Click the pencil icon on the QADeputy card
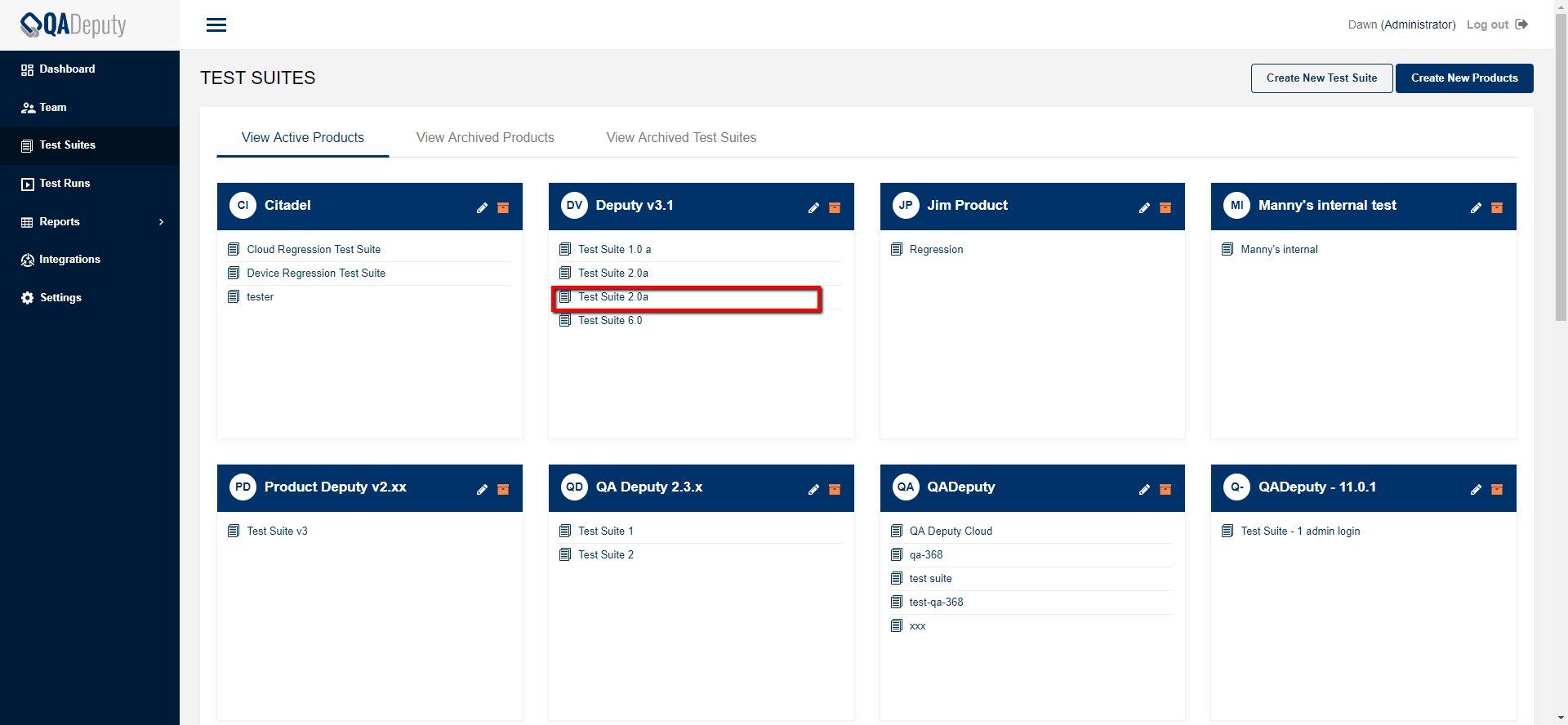Viewport: 1568px width, 725px height. pos(1144,490)
